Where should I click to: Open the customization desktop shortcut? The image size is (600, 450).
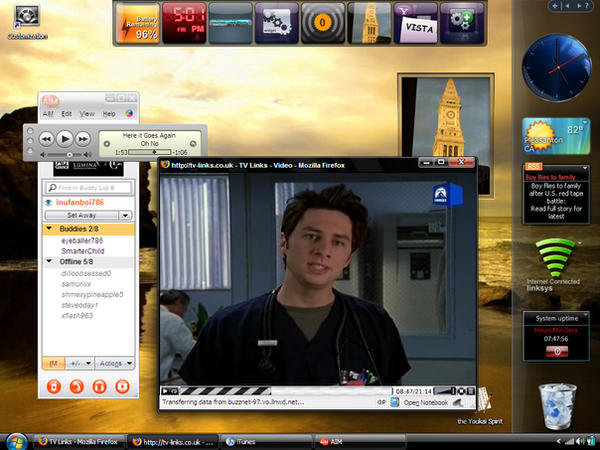(x=27, y=22)
